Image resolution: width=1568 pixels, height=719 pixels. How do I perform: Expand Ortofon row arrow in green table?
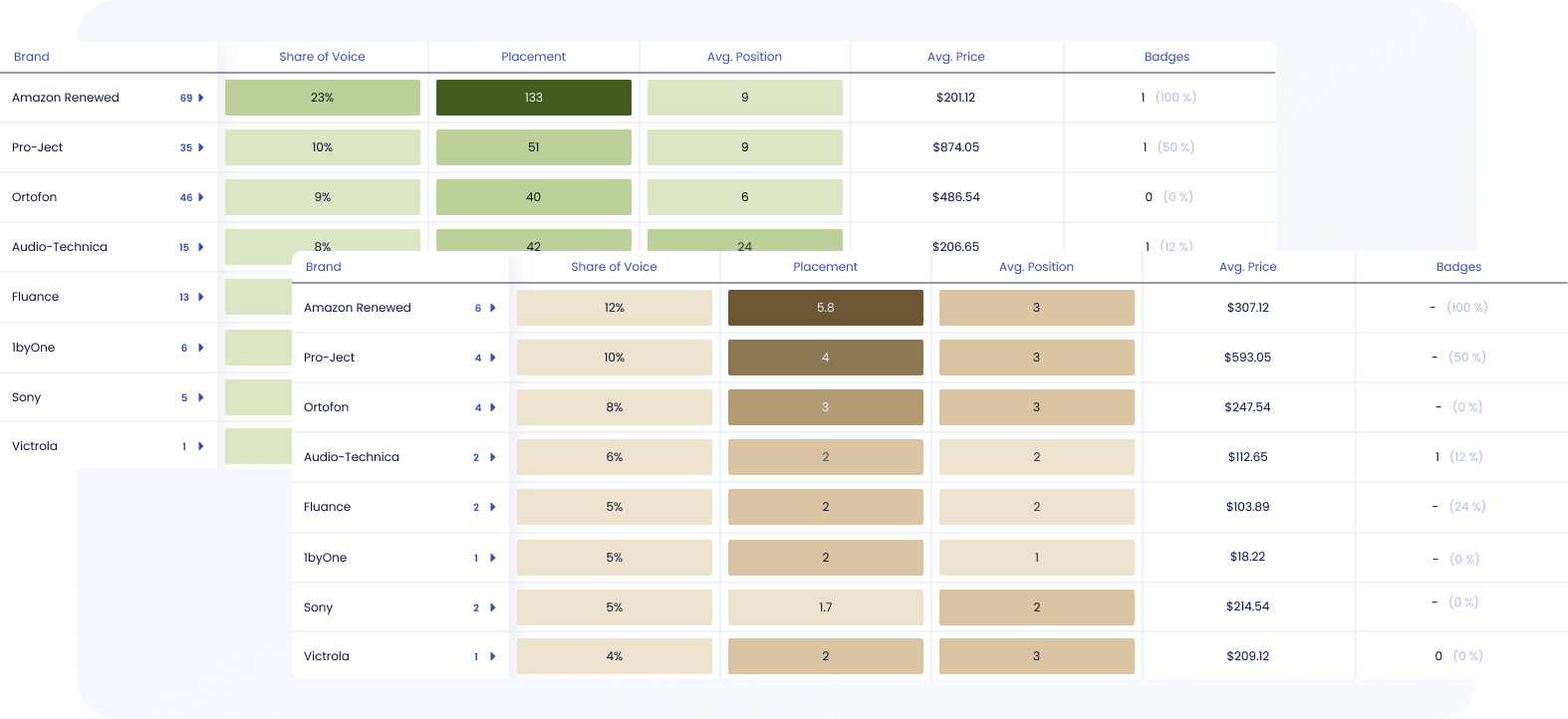(201, 197)
